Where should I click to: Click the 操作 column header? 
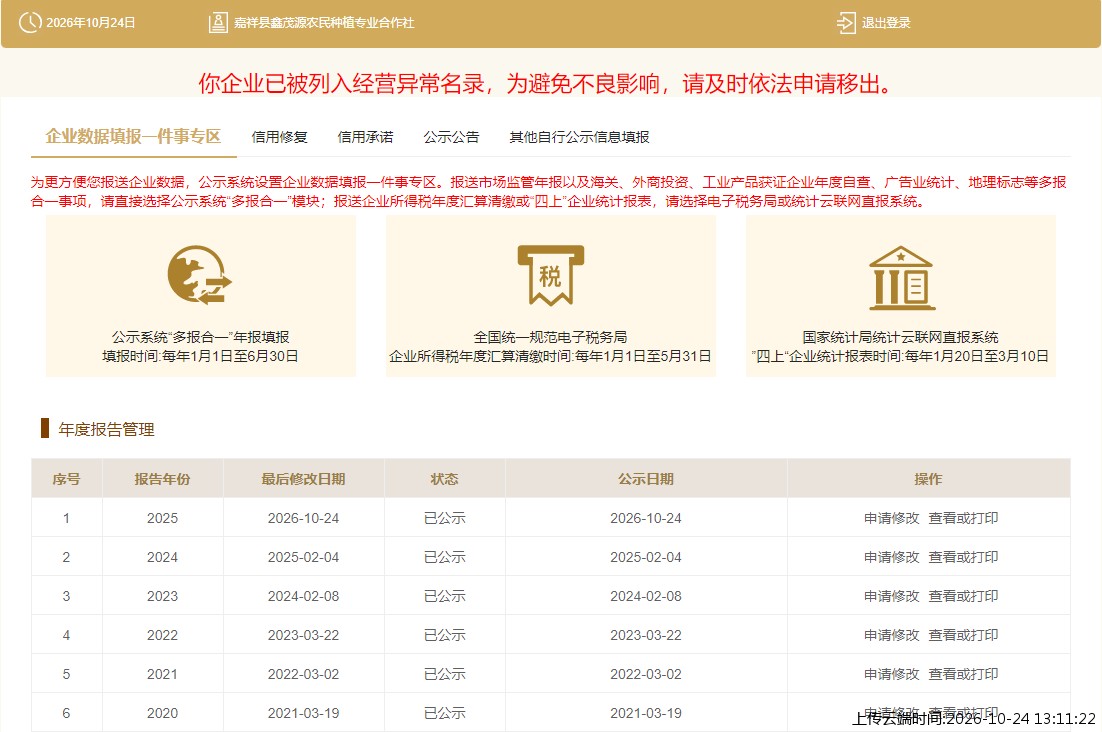click(928, 479)
